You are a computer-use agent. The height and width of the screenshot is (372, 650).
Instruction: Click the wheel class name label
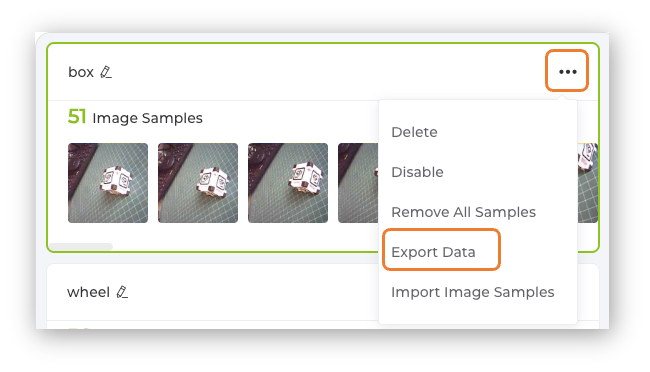(x=88, y=292)
